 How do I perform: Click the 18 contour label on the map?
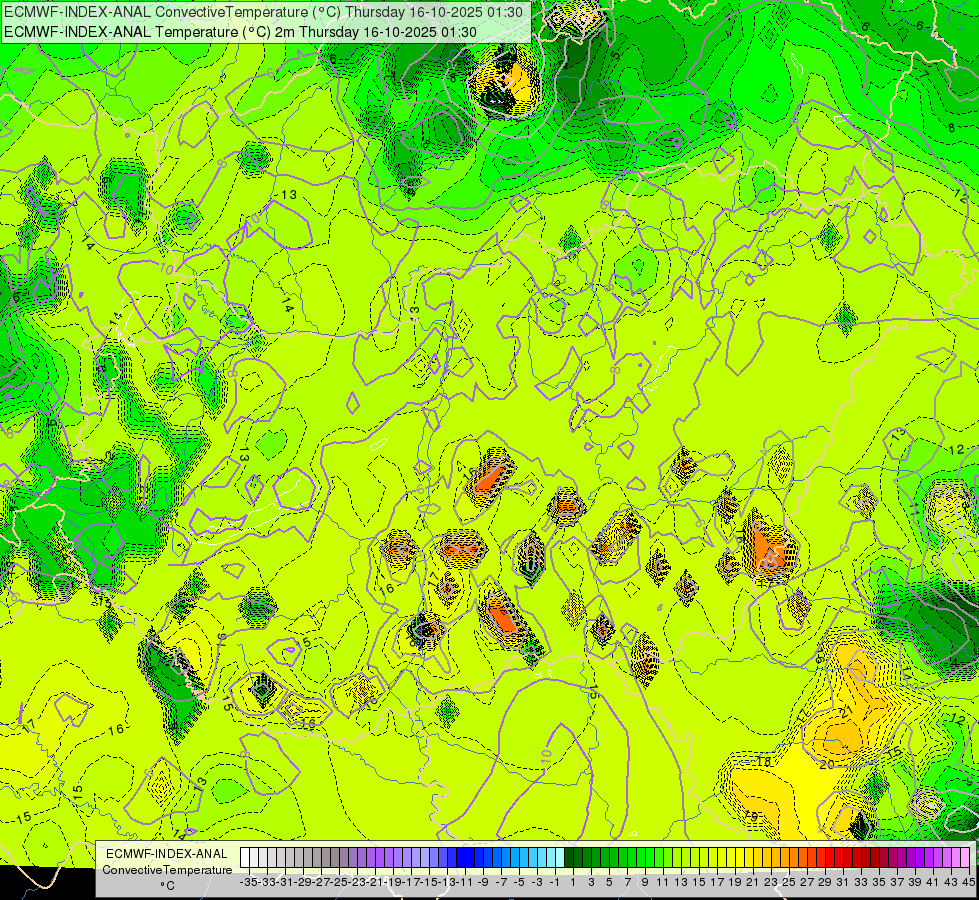point(764,762)
